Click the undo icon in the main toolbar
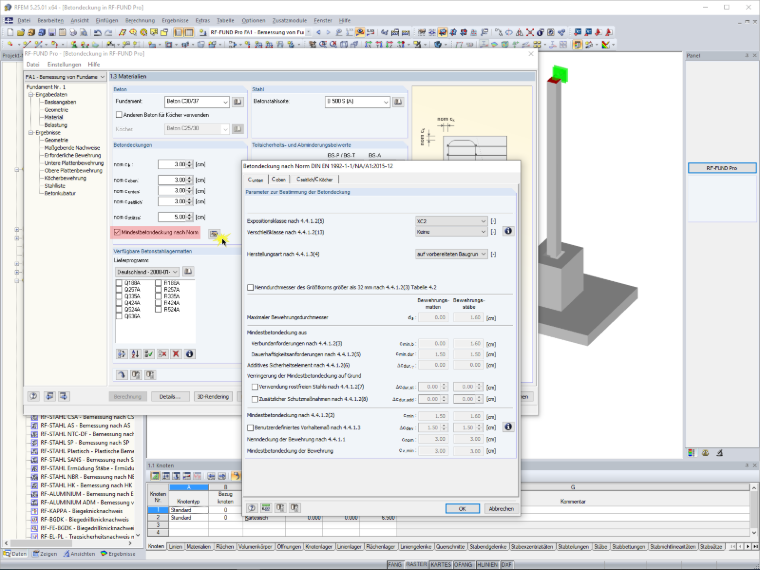The height and width of the screenshot is (570, 760). (97, 32)
